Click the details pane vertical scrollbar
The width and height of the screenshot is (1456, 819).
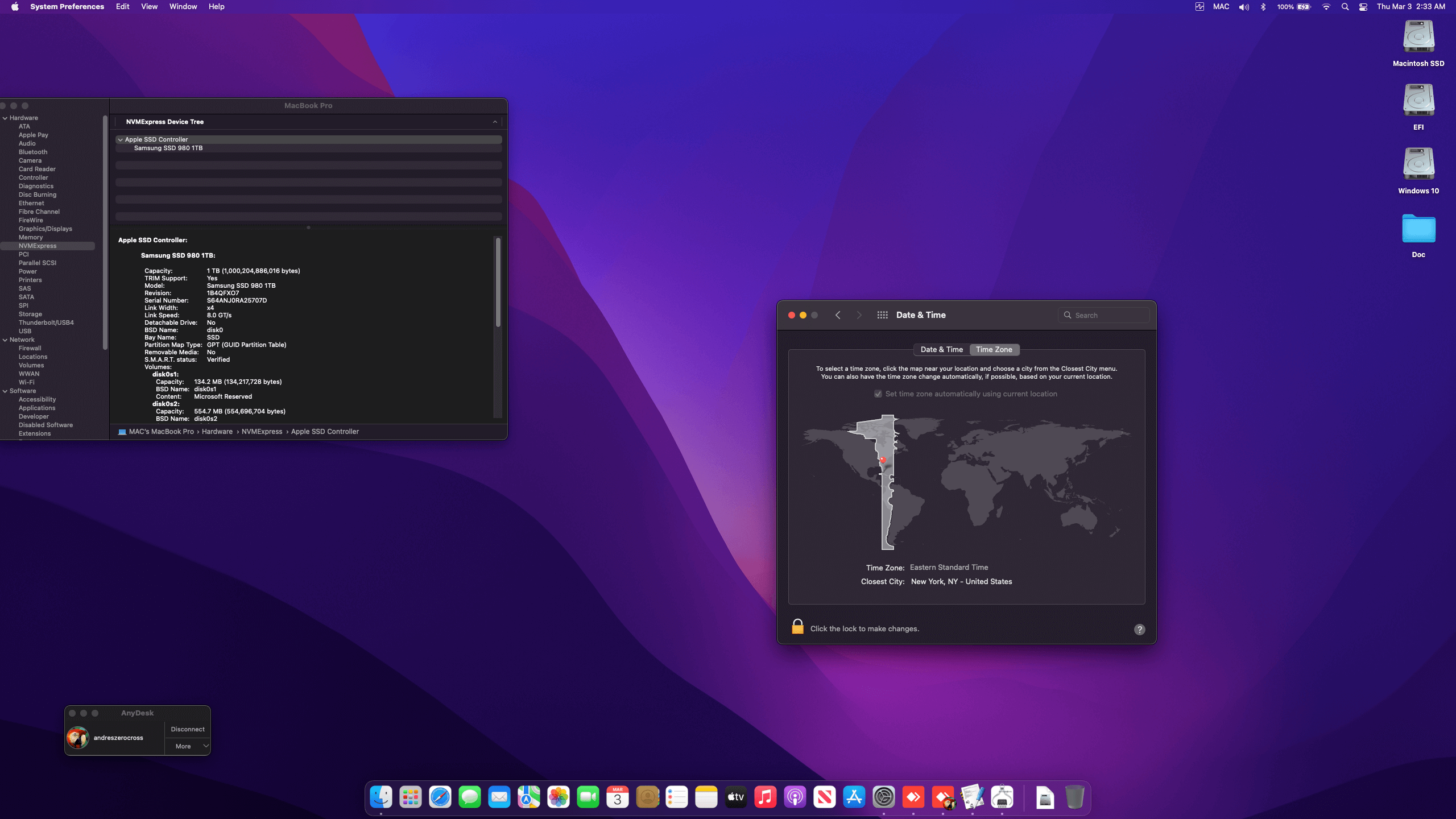tap(498, 283)
